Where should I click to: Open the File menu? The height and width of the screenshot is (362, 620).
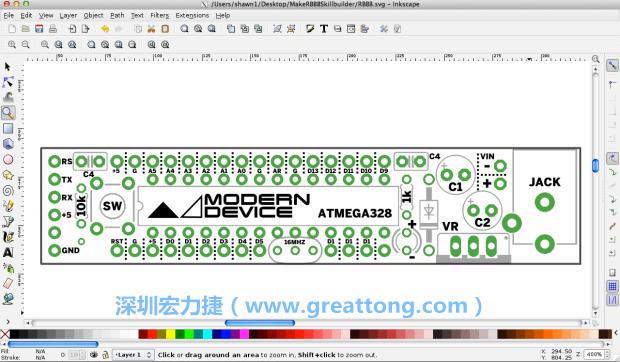coord(9,15)
